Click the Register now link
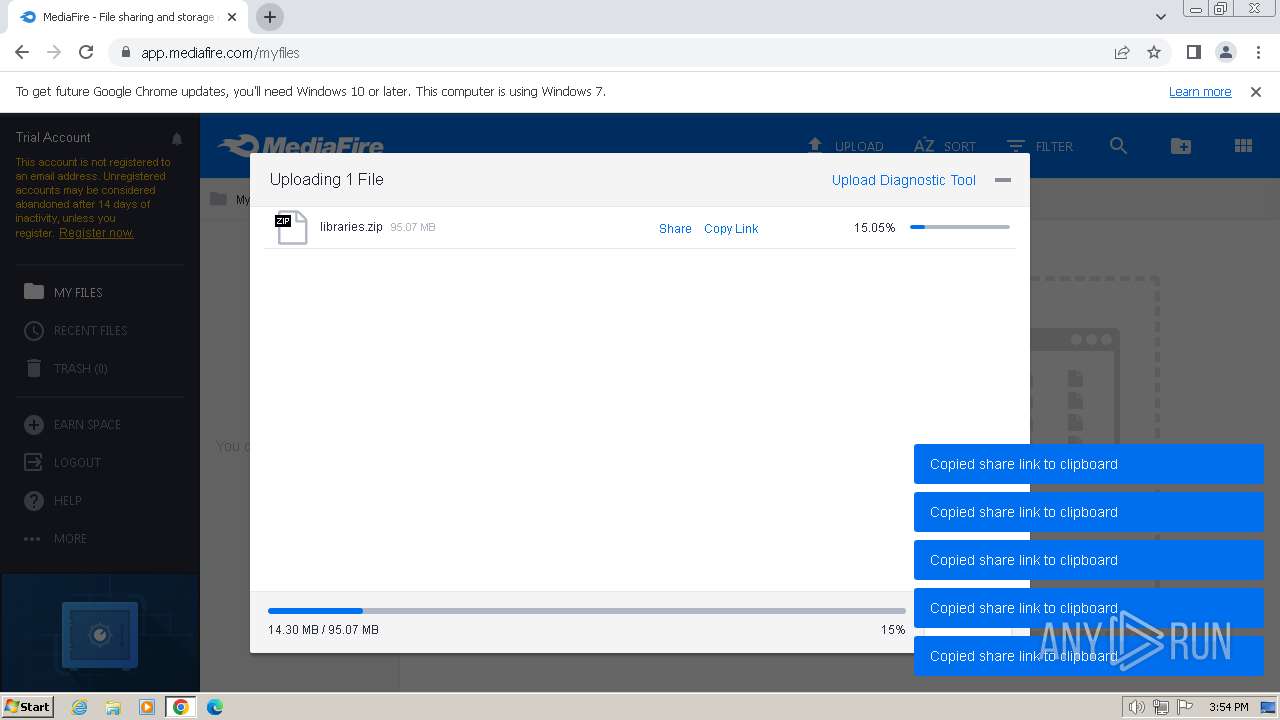This screenshot has height=720, width=1280. (96, 232)
